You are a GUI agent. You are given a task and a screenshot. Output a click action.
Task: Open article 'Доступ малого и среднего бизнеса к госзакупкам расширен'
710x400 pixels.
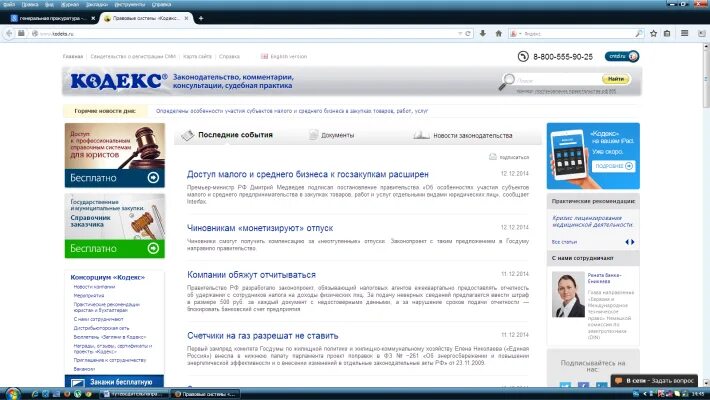307,174
